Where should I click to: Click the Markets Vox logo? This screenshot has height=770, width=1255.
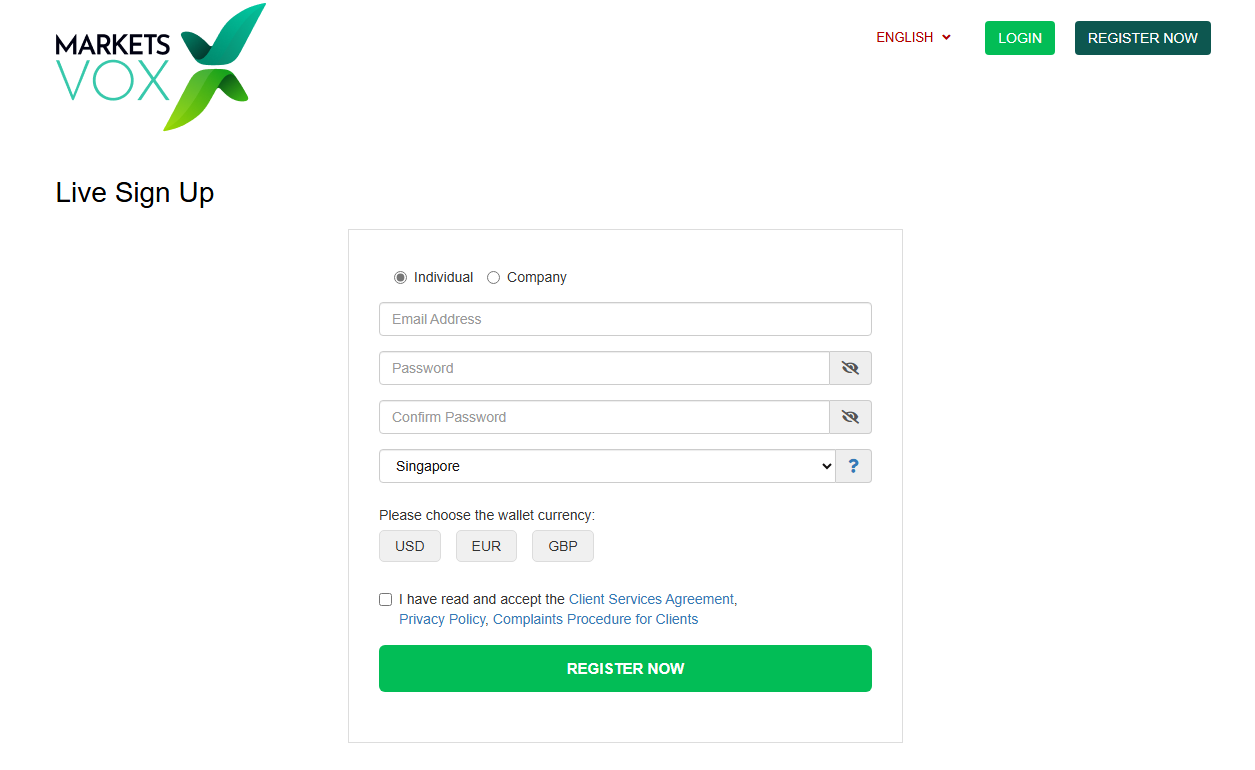tap(160, 67)
